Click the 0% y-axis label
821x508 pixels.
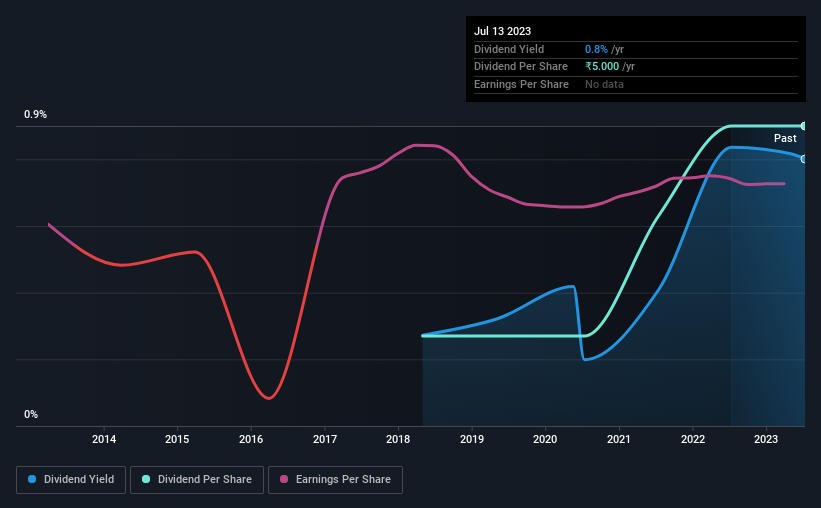point(31,414)
